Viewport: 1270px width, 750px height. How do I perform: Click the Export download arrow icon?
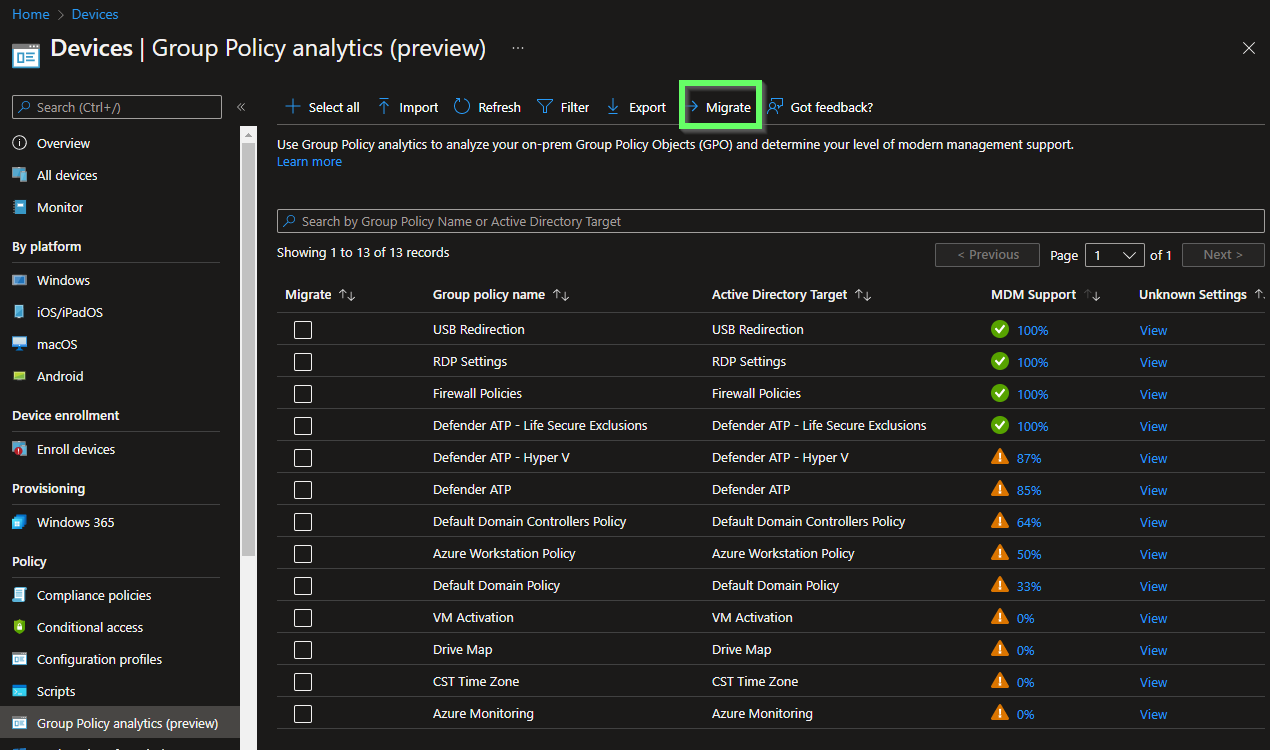click(x=613, y=107)
